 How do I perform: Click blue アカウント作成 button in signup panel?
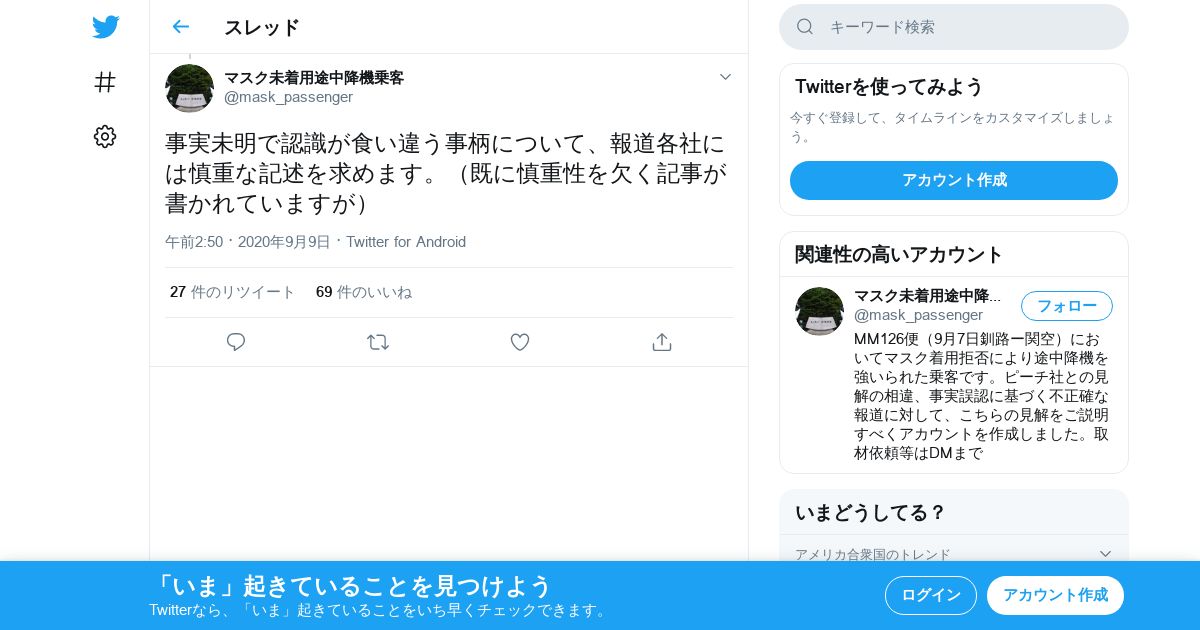point(954,180)
